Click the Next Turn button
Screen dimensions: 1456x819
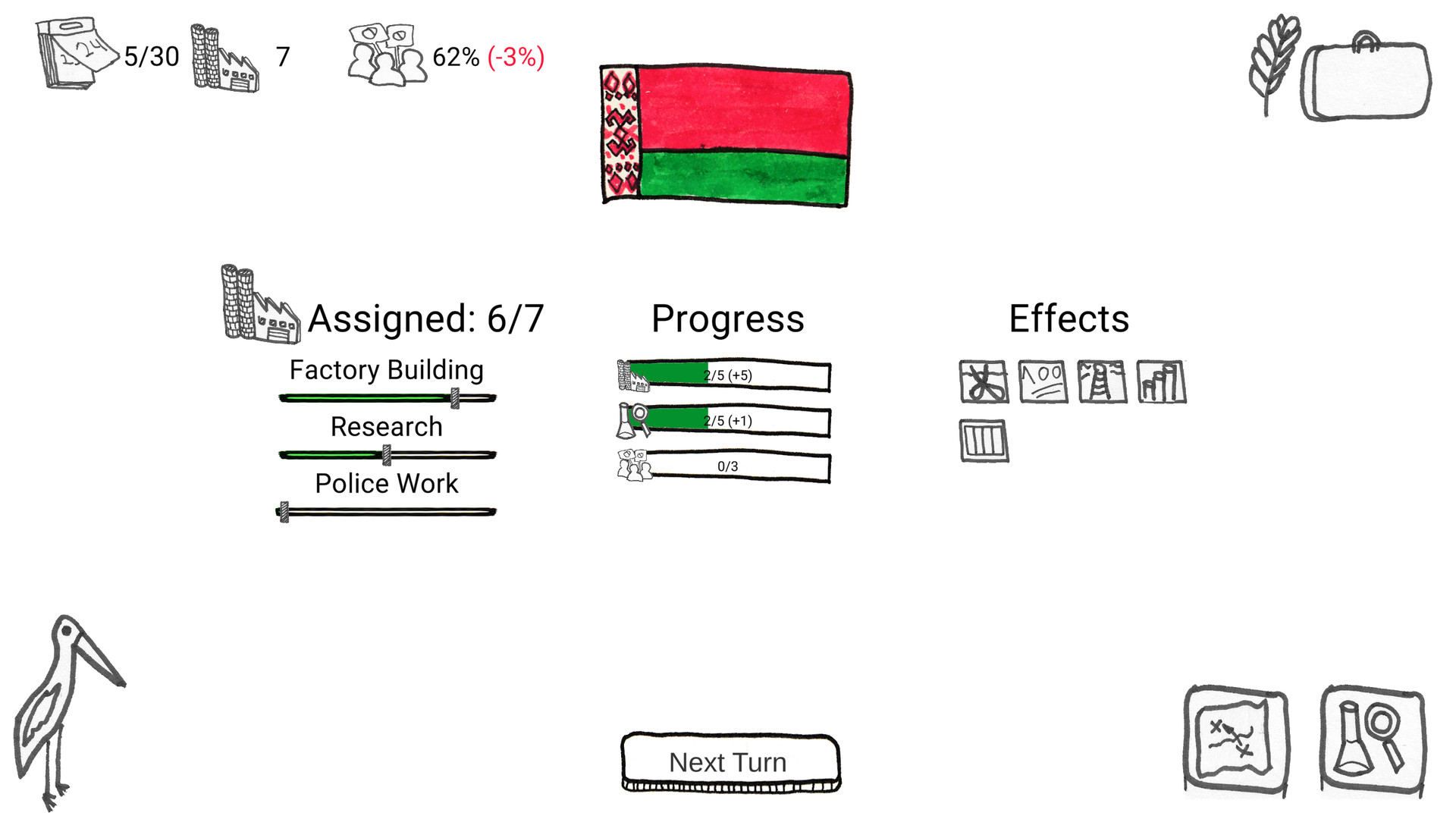727,762
